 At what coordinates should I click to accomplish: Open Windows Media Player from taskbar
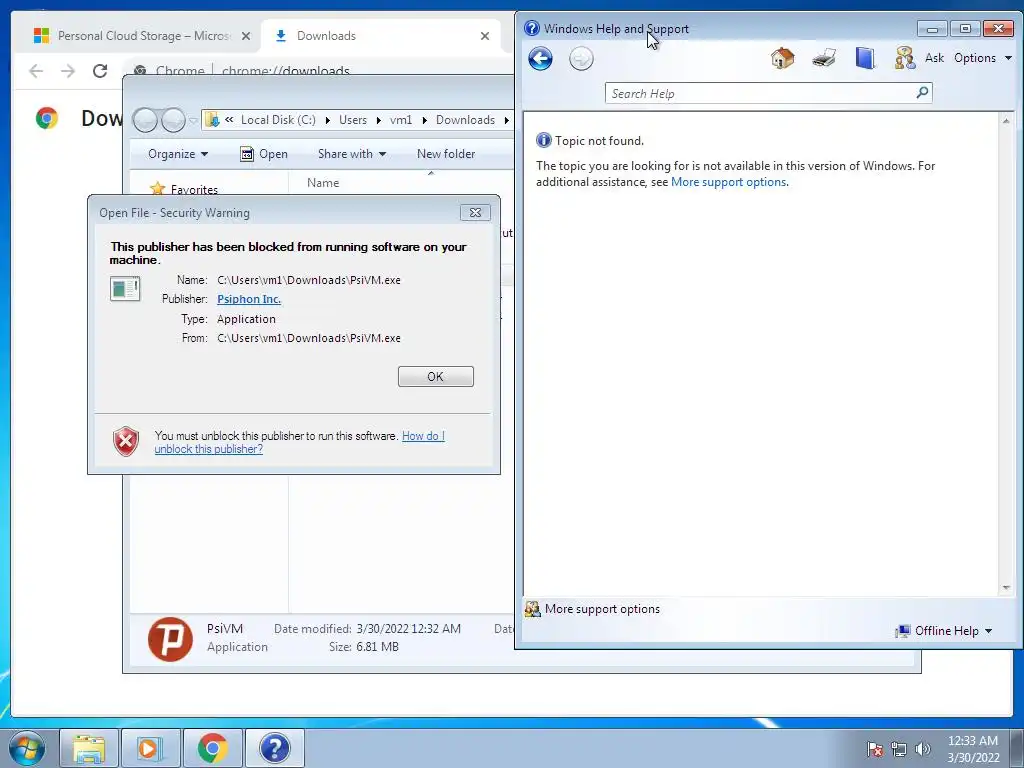pyautogui.click(x=150, y=748)
